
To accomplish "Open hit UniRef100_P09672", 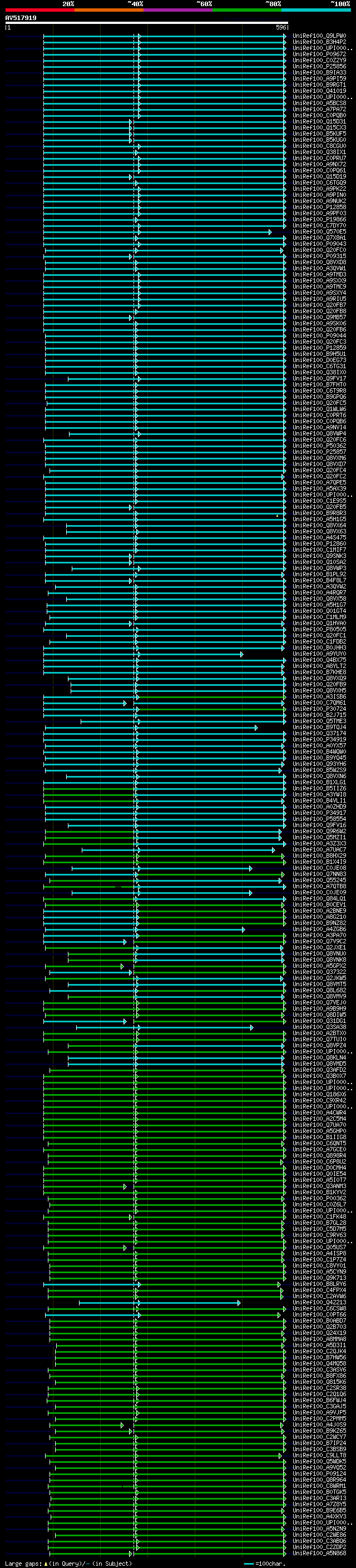I will (319, 54).
